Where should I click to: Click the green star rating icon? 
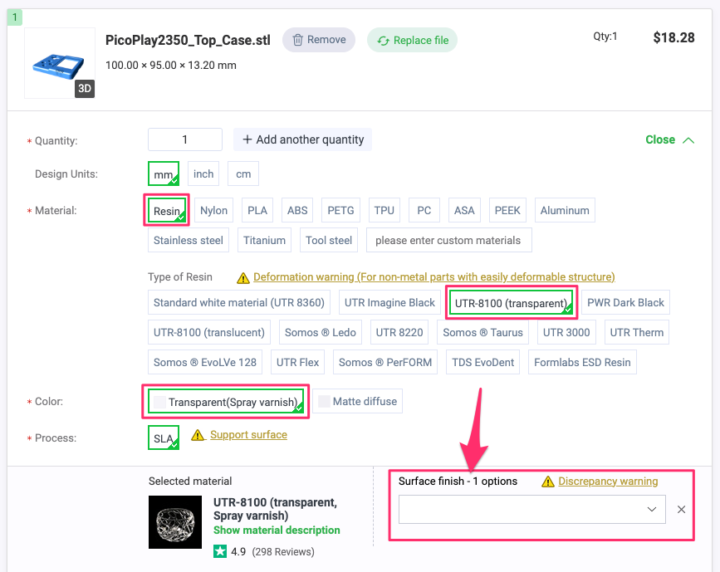coord(220,551)
